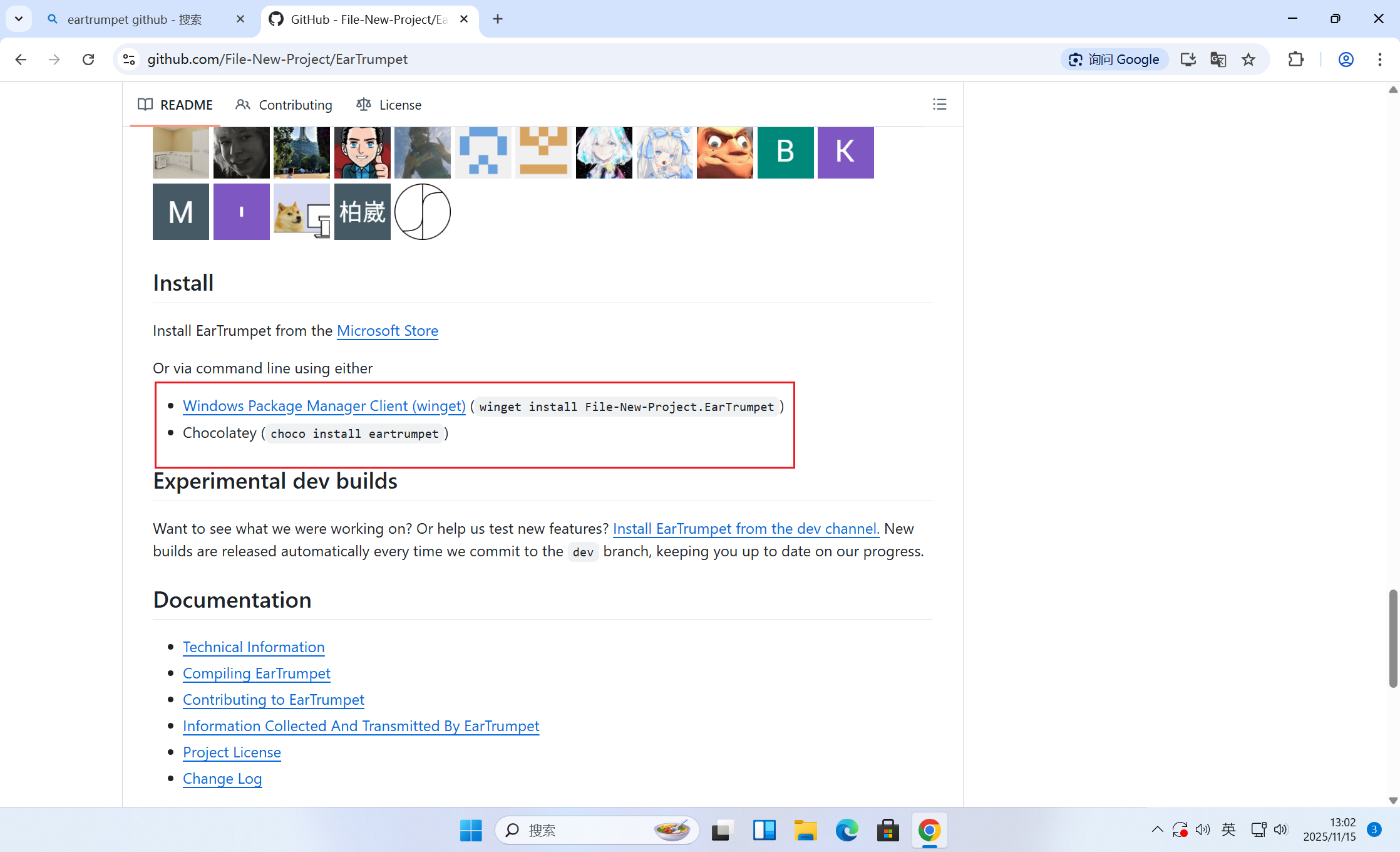
Task: Switch to eartrumpet github search tab
Action: tap(135, 19)
